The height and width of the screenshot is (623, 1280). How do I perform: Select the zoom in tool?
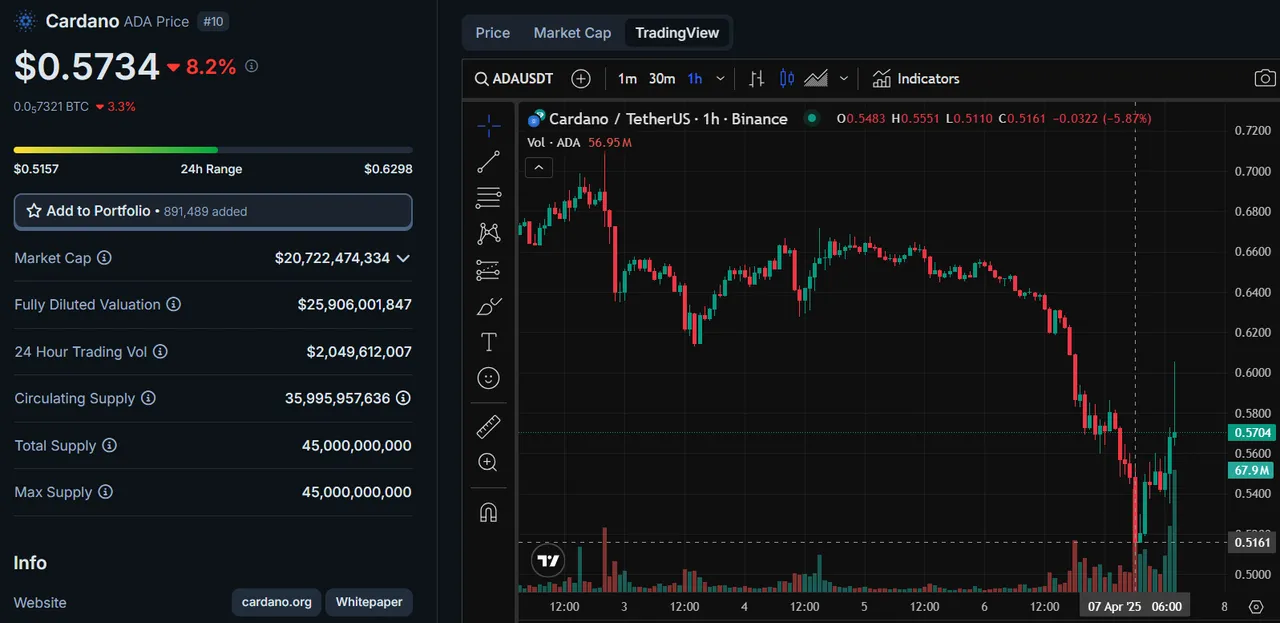pyautogui.click(x=488, y=463)
